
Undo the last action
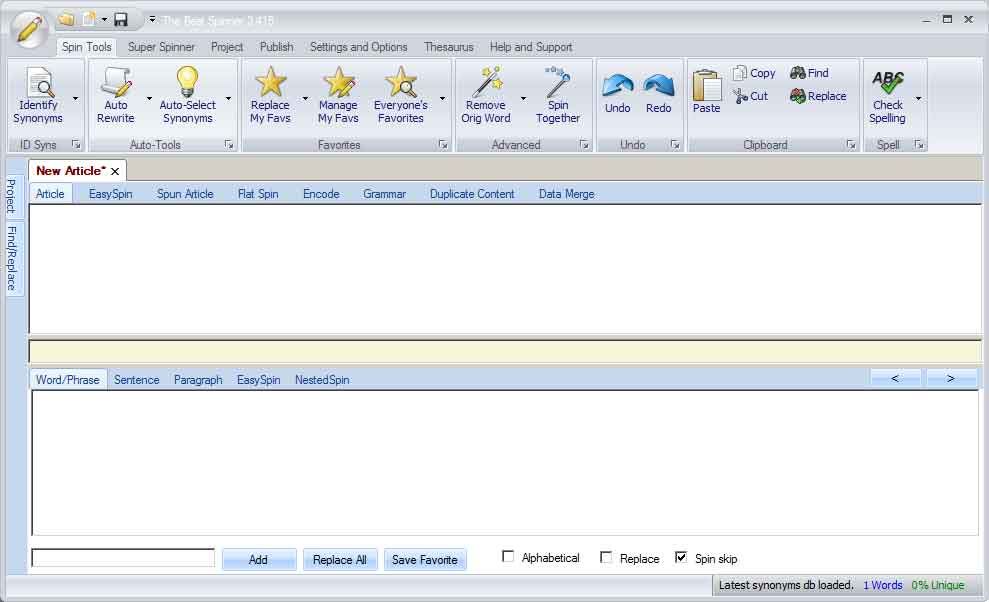(617, 93)
